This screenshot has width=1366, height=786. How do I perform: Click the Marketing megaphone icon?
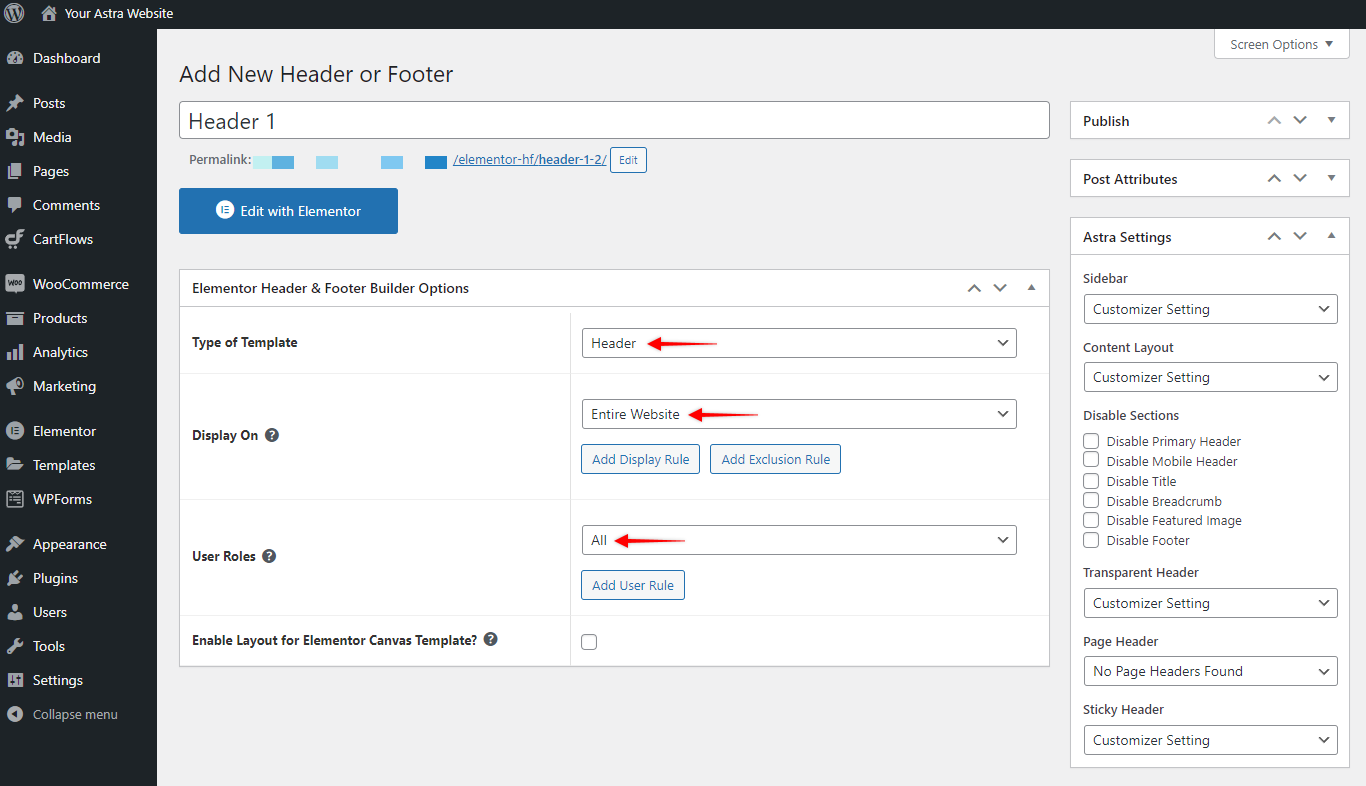[15, 386]
